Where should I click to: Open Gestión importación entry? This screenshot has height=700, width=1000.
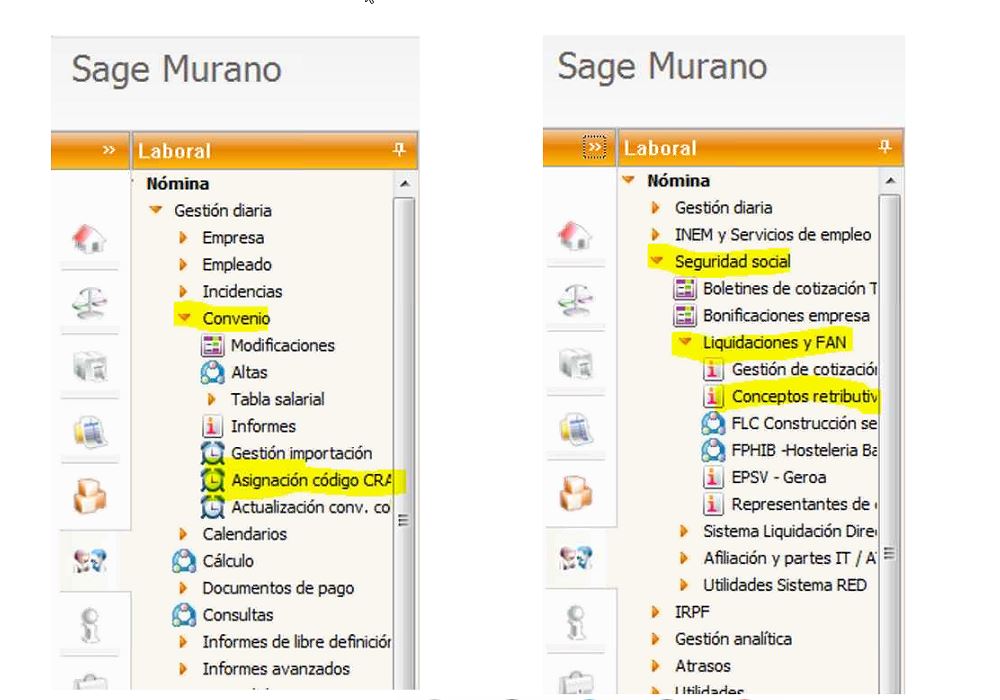(x=302, y=453)
